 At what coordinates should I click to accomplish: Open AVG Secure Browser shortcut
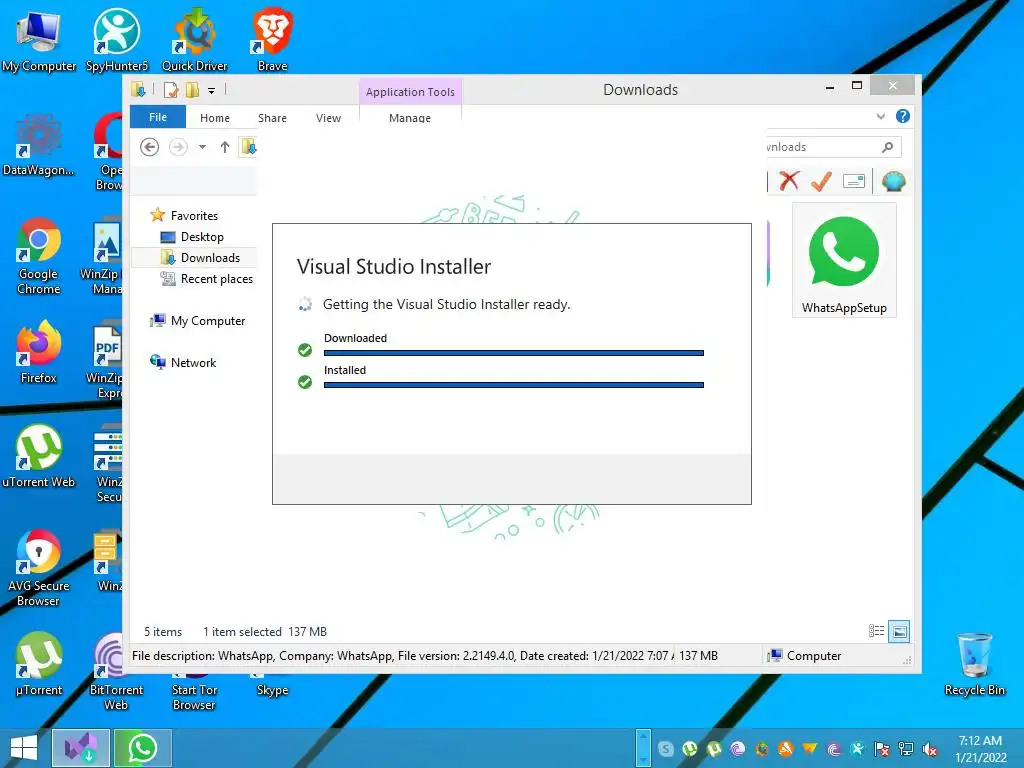[39, 568]
